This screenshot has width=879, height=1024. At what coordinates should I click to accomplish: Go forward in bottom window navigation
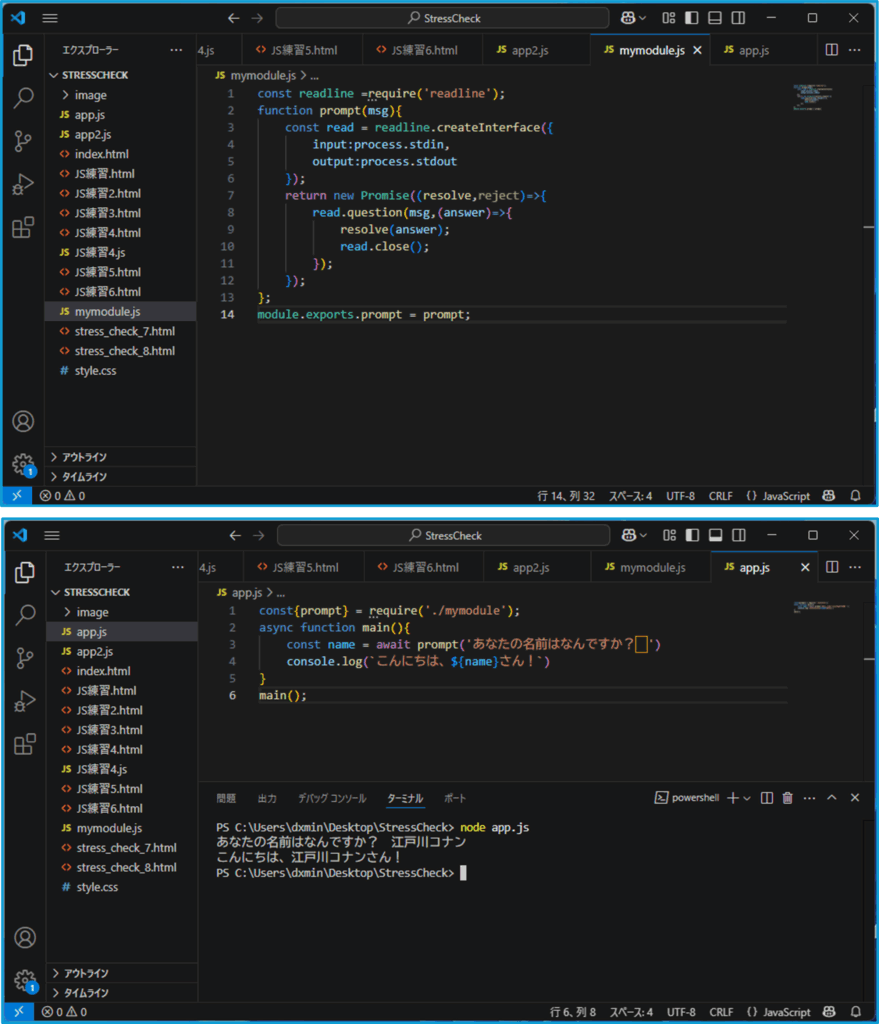pyautogui.click(x=259, y=536)
